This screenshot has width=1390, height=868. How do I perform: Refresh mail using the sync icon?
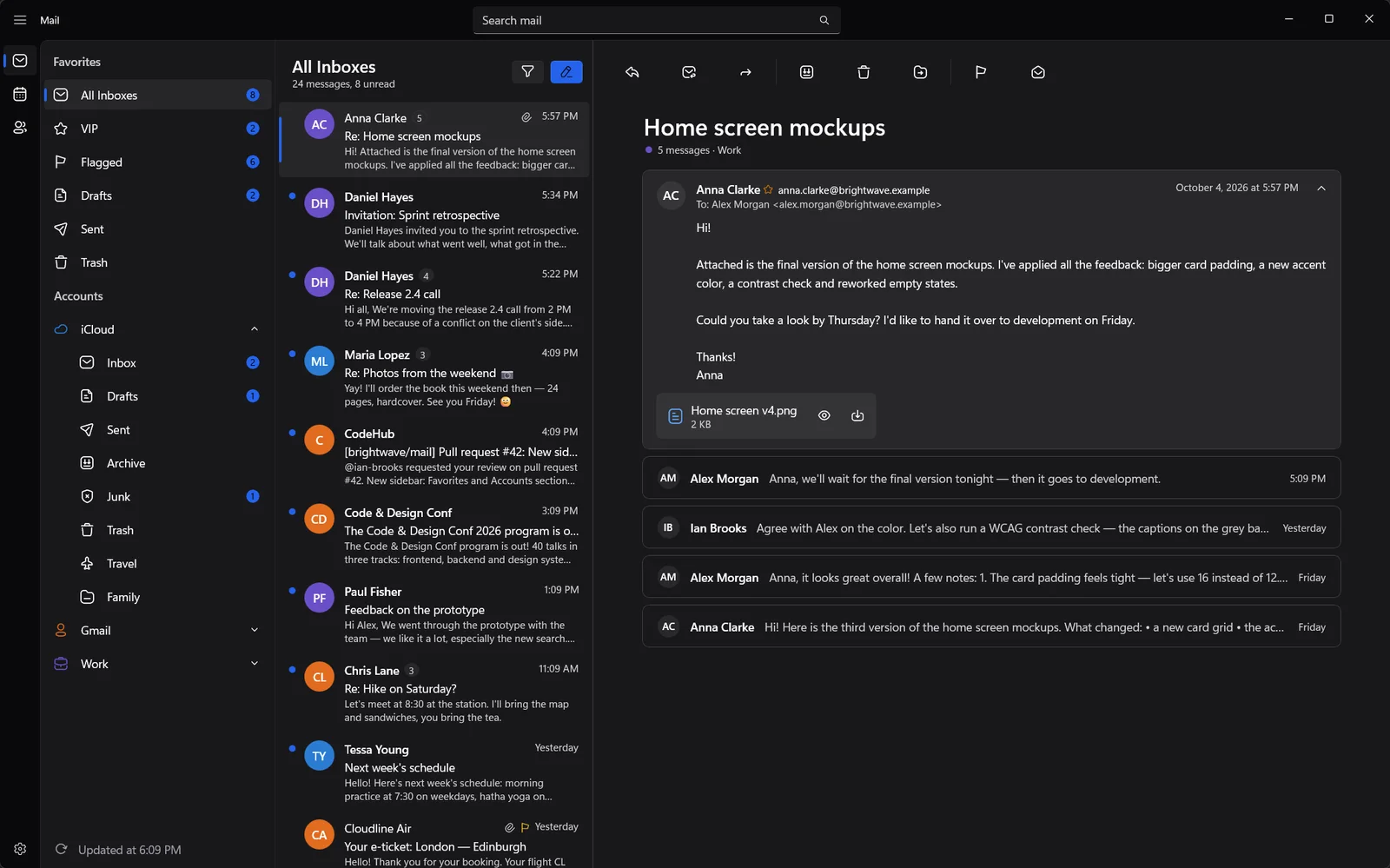[x=61, y=849]
